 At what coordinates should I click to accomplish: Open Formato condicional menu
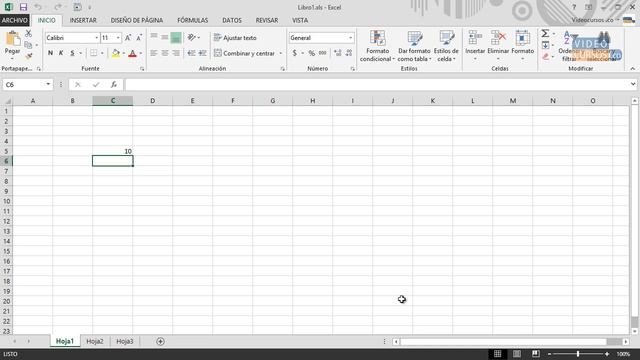point(378,46)
